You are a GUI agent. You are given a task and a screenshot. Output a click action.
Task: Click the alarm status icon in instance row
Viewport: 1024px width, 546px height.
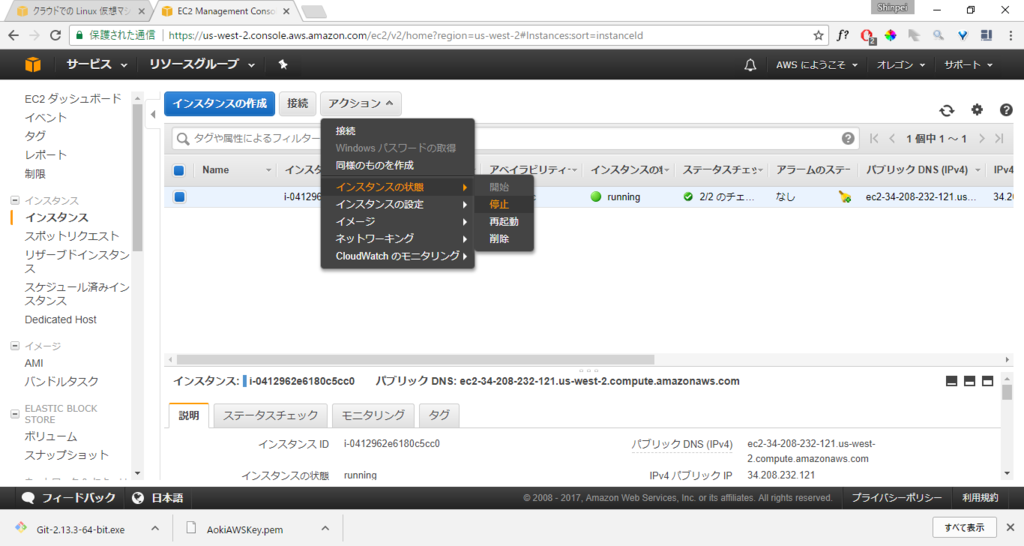(x=844, y=197)
